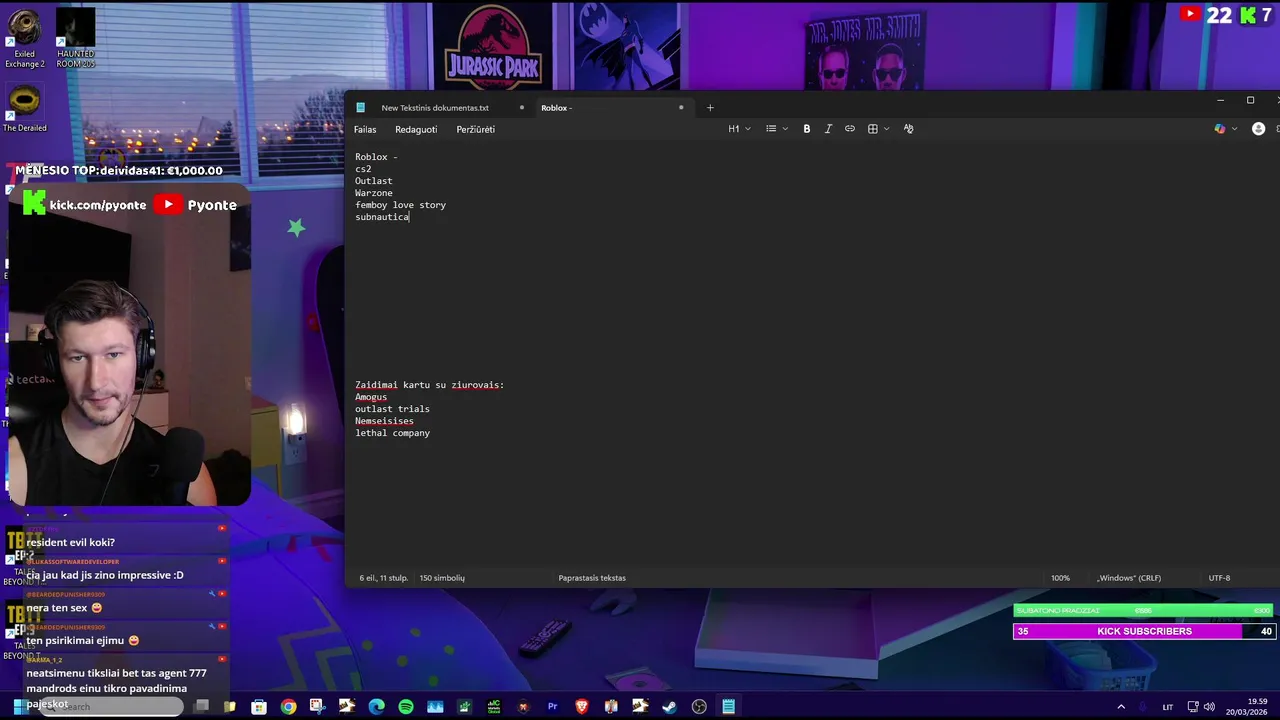Switch to New Tekstinis dokumentas.txt tab
Viewport: 1280px width, 720px height.
435,108
